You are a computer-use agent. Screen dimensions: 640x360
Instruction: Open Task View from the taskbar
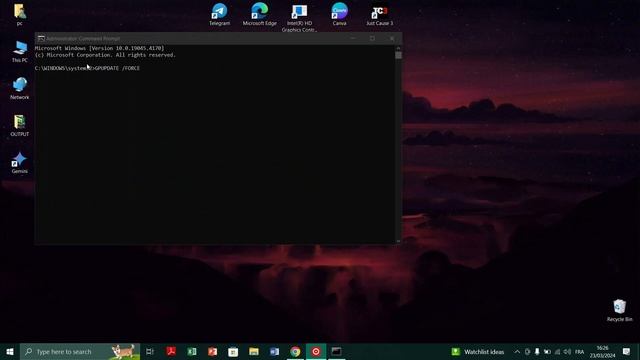150,351
